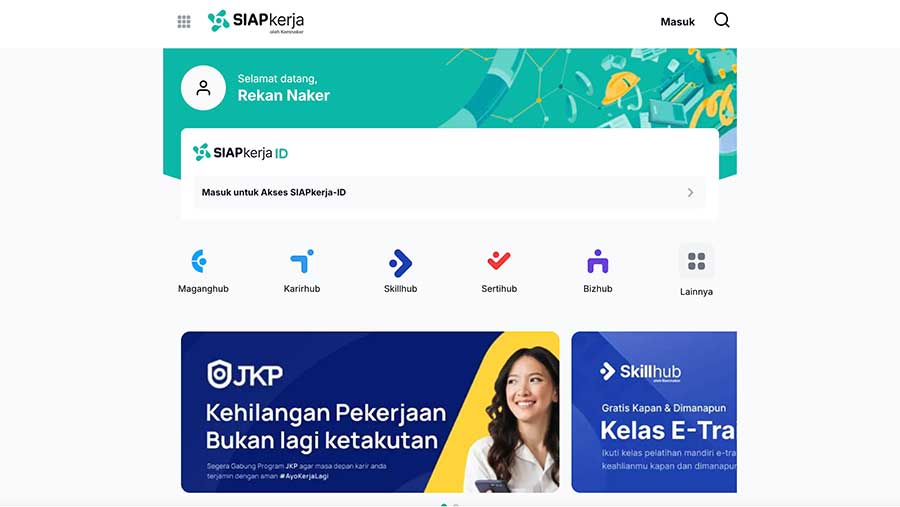Click the Rekan Naker welcome name
This screenshot has width=900, height=507.
pyautogui.click(x=284, y=95)
